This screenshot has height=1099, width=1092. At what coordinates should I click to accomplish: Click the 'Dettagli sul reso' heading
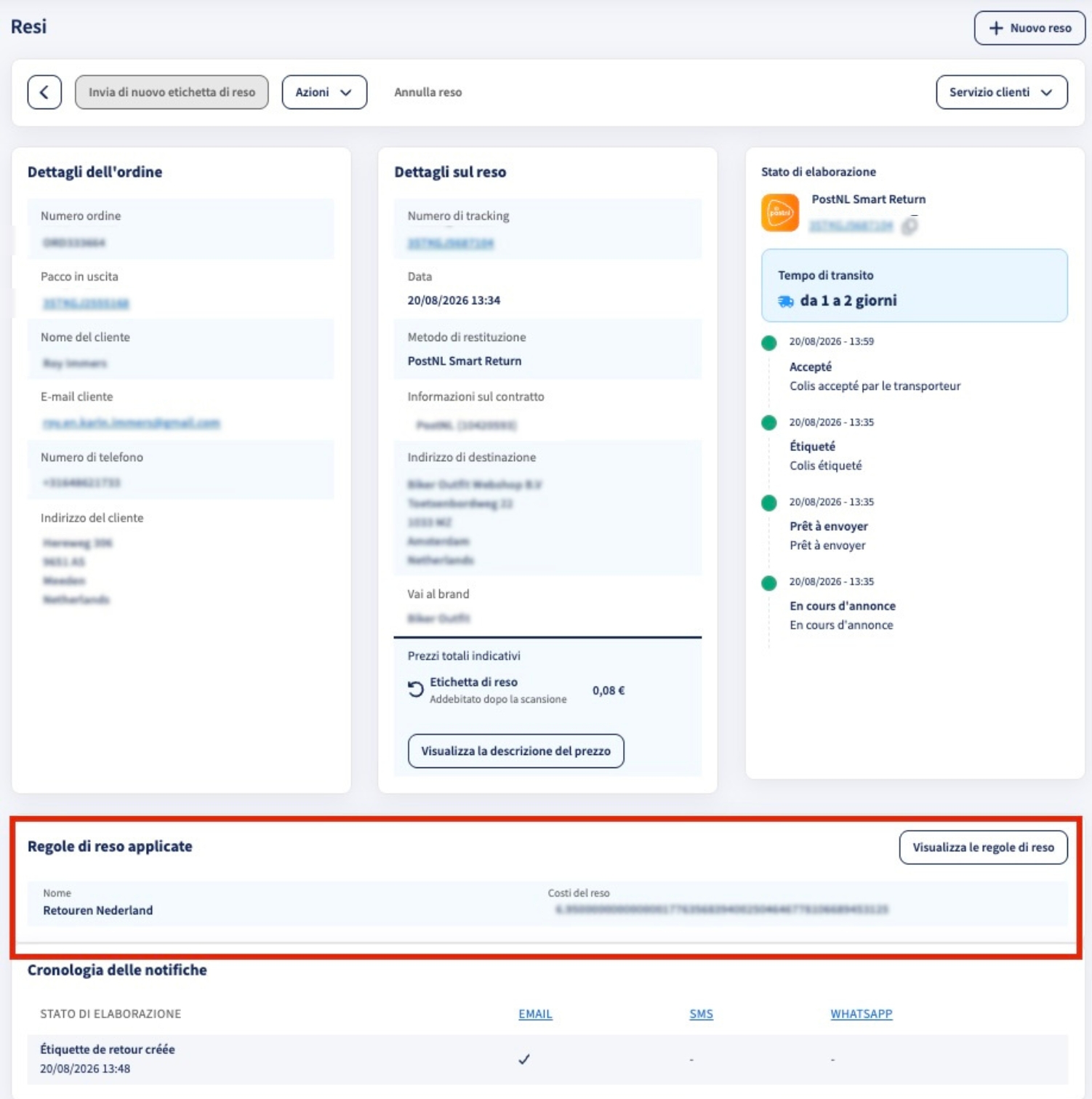click(450, 172)
